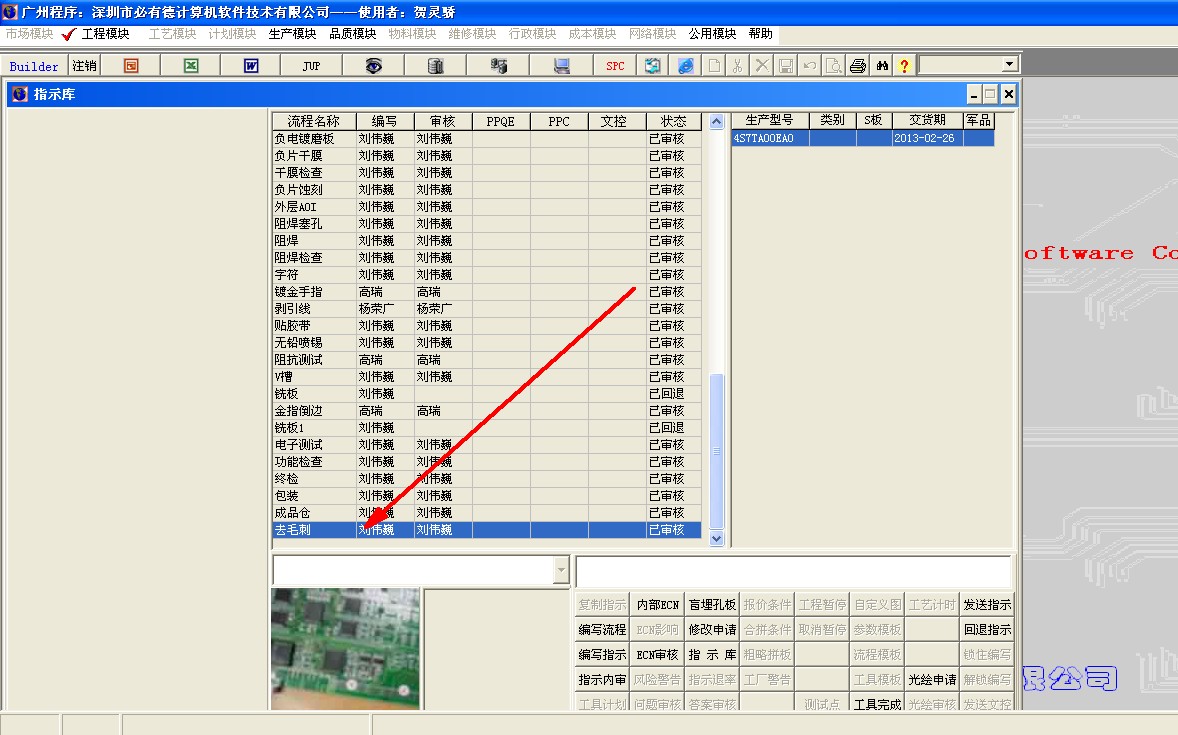
Task: Click the 修改申请 button
Action: click(712, 629)
